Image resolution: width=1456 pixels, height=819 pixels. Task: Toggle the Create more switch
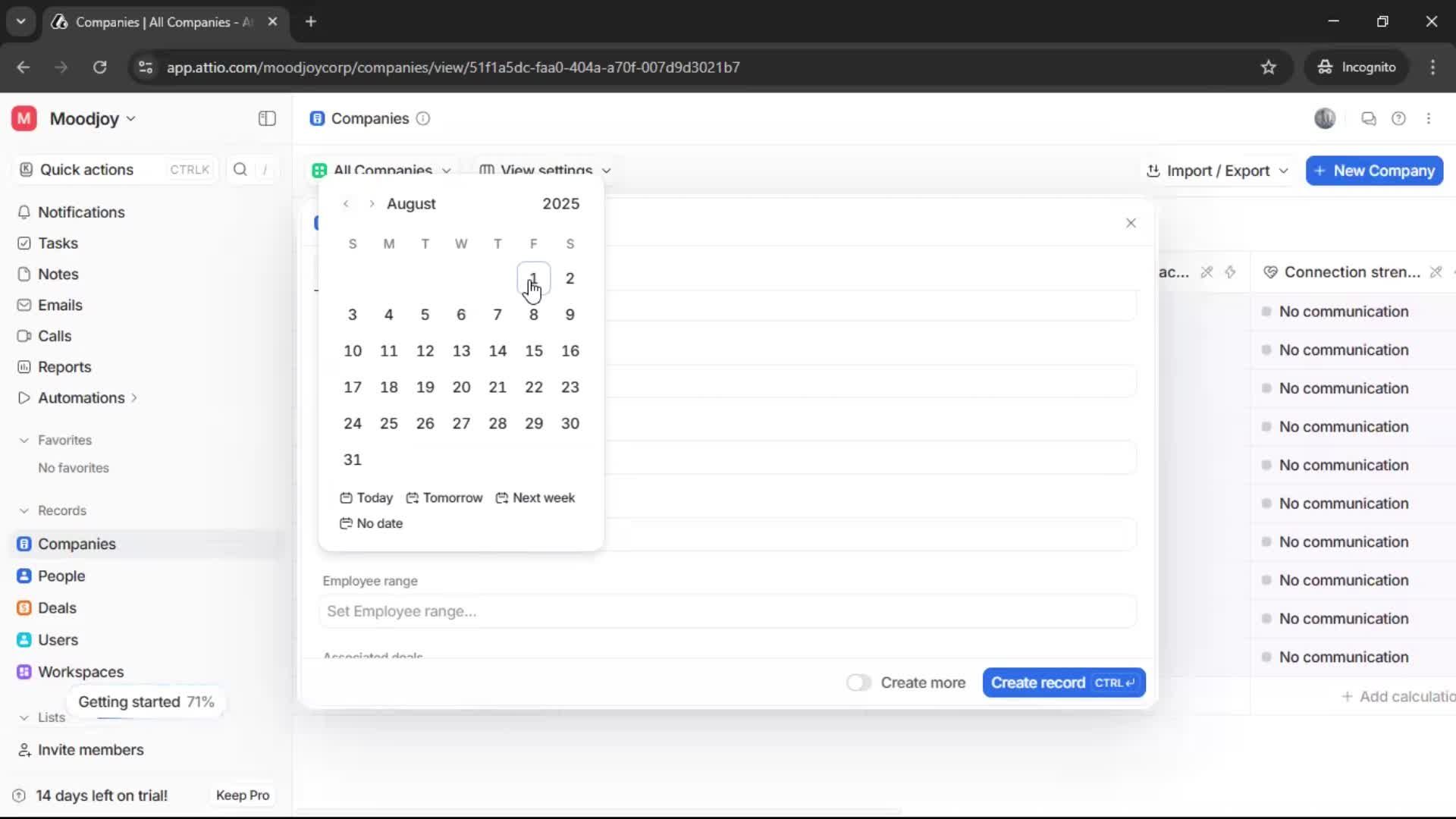click(x=858, y=682)
